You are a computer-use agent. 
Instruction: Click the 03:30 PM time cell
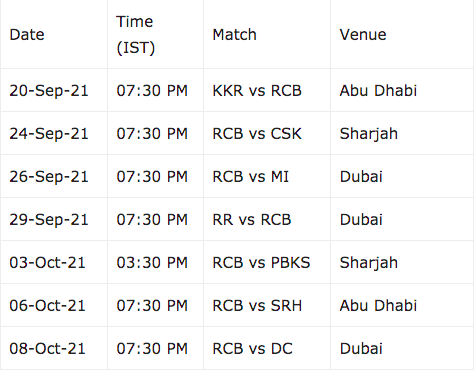[155, 262]
